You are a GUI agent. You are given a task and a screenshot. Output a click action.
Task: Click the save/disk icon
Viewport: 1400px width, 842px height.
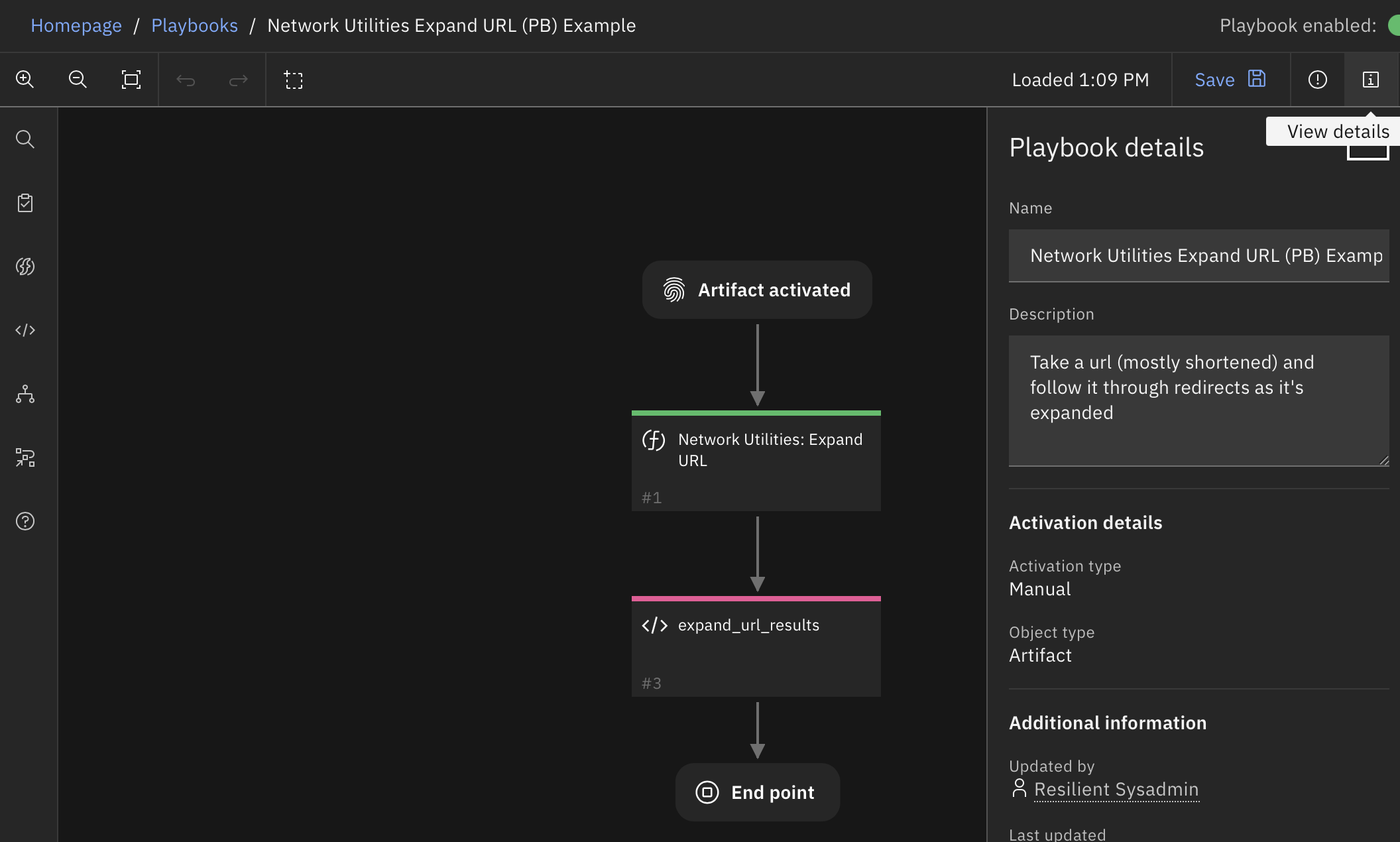tap(1258, 79)
